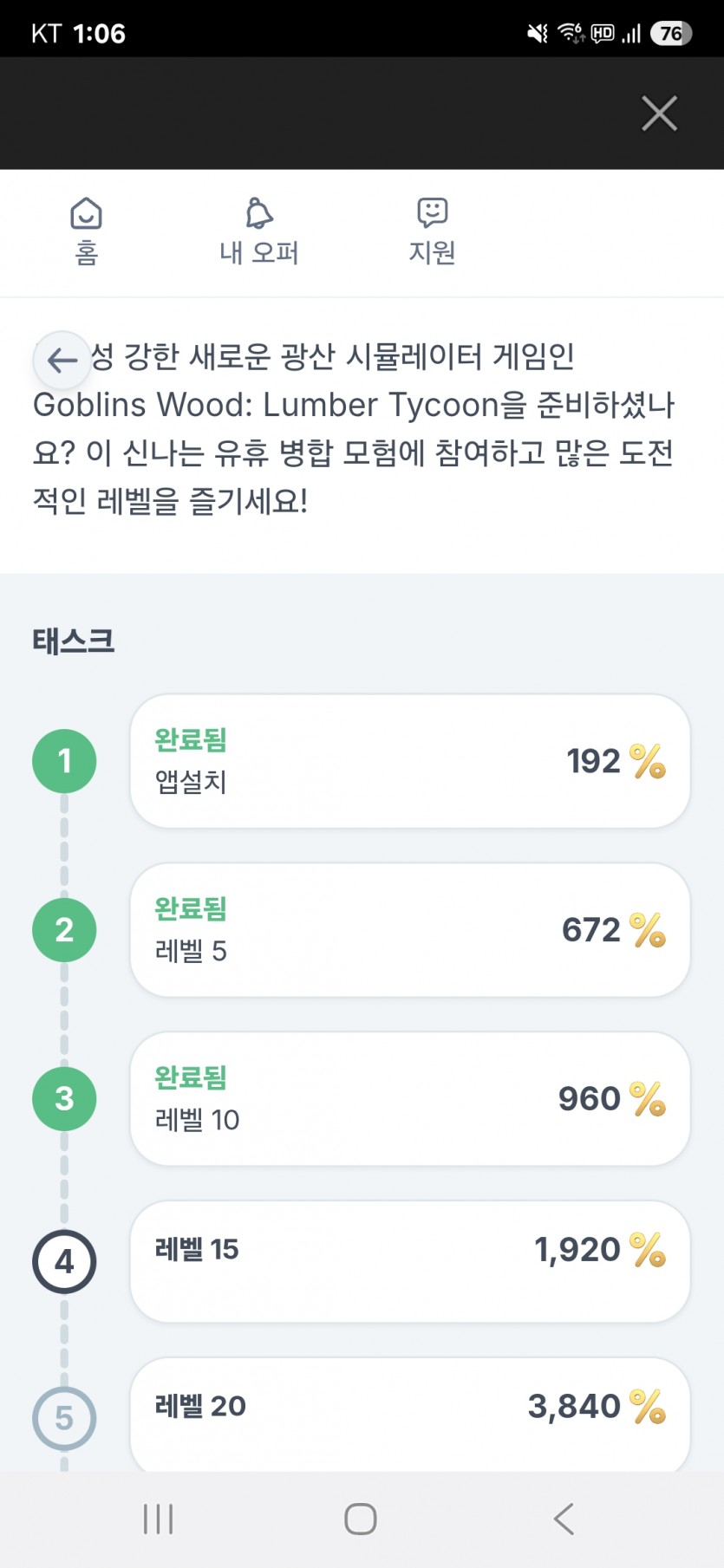Screen dimensions: 724x1568
Task: Click the coin icon next to 1,920
Action: coord(648,1250)
